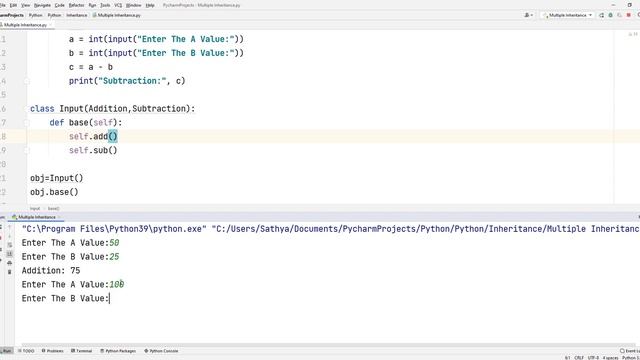The width and height of the screenshot is (640, 360).
Task: Click the 'Addition: 75' output line
Action: (x=51, y=271)
